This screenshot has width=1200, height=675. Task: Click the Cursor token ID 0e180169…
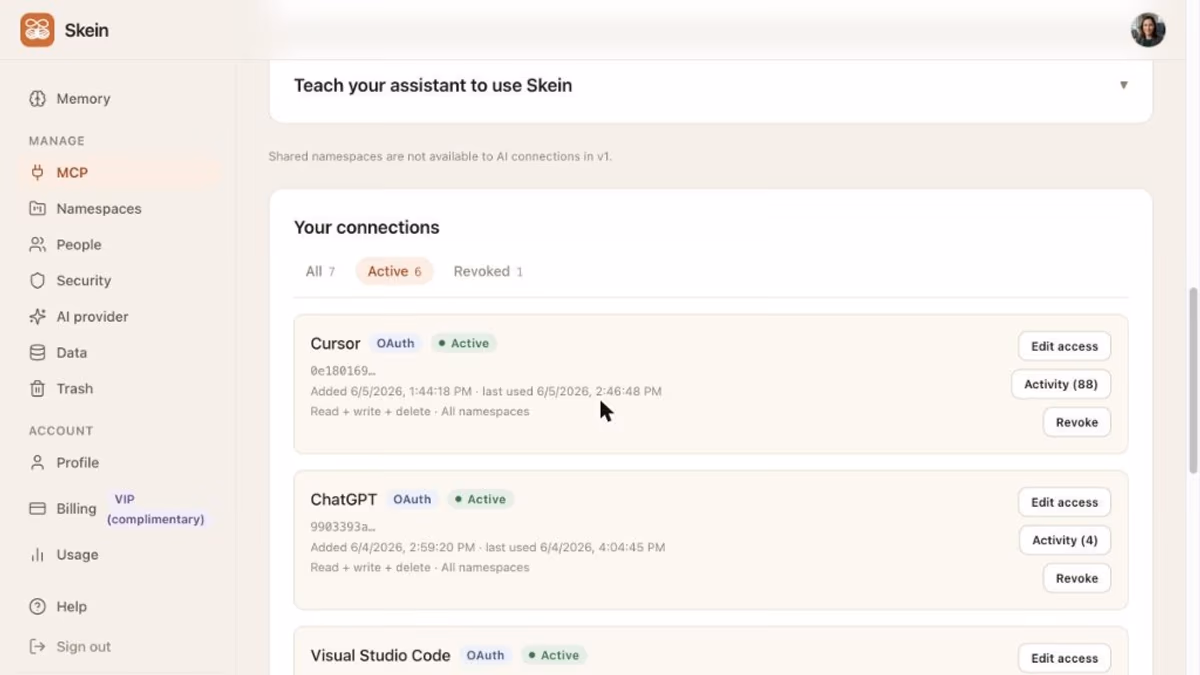343,371
